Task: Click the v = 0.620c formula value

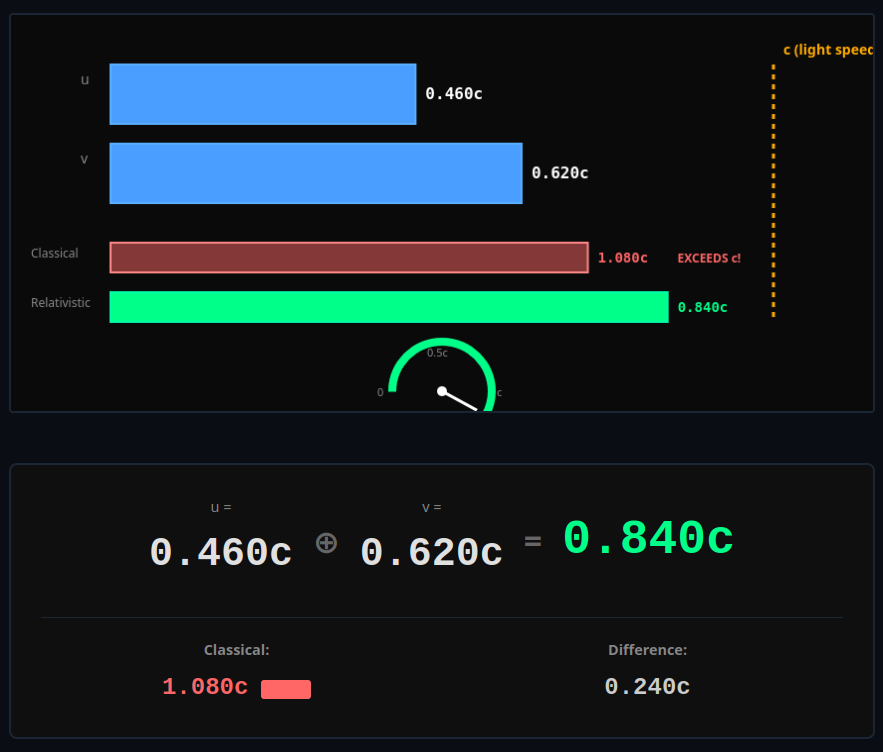Action: 431,552
